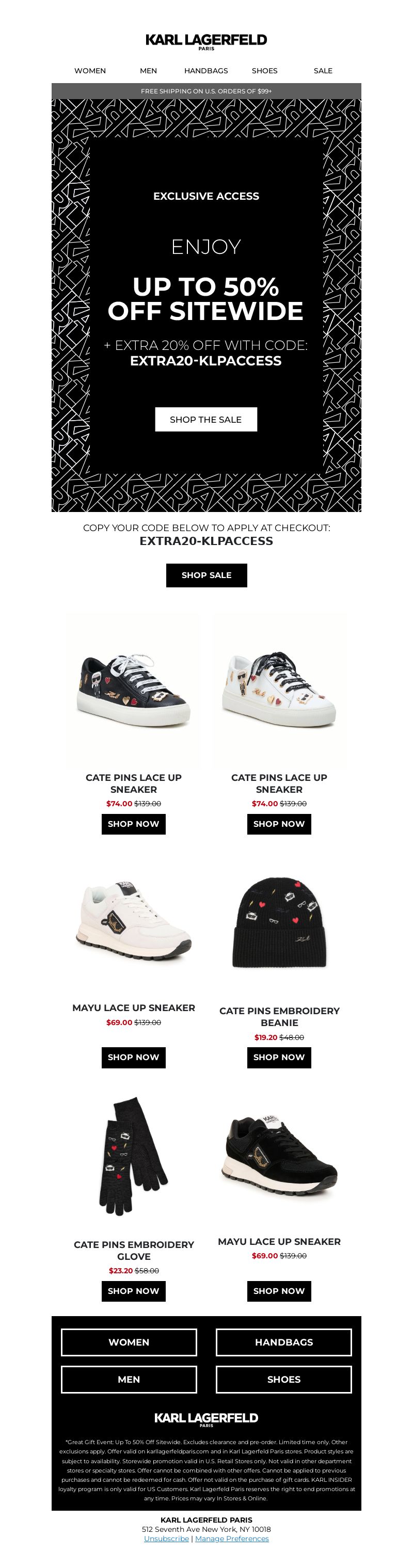Image resolution: width=413 pixels, height=1568 pixels.
Task: Go to the SALE navigation link
Action: pyautogui.click(x=323, y=71)
